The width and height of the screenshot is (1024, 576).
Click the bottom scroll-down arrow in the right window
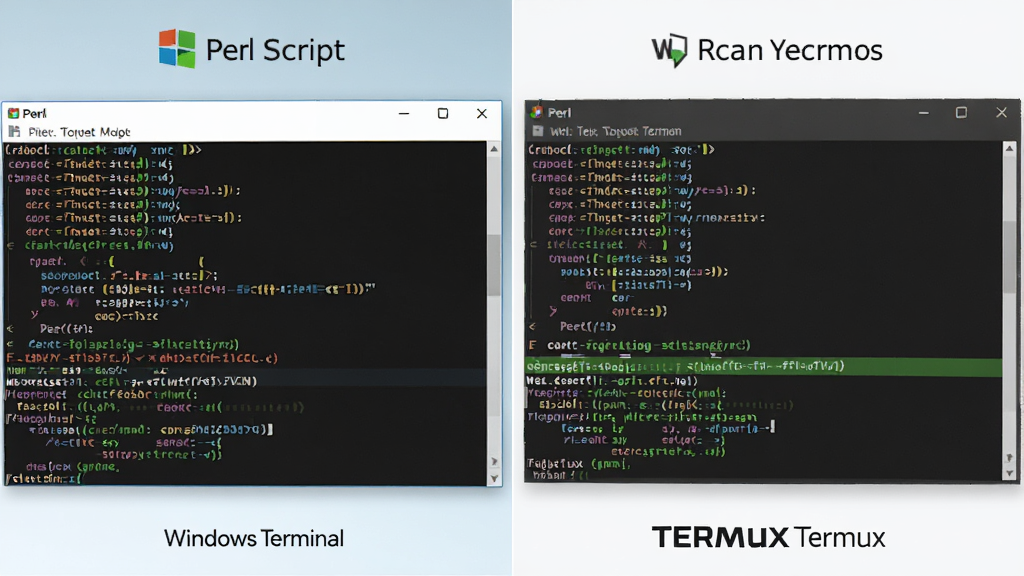click(x=1010, y=473)
